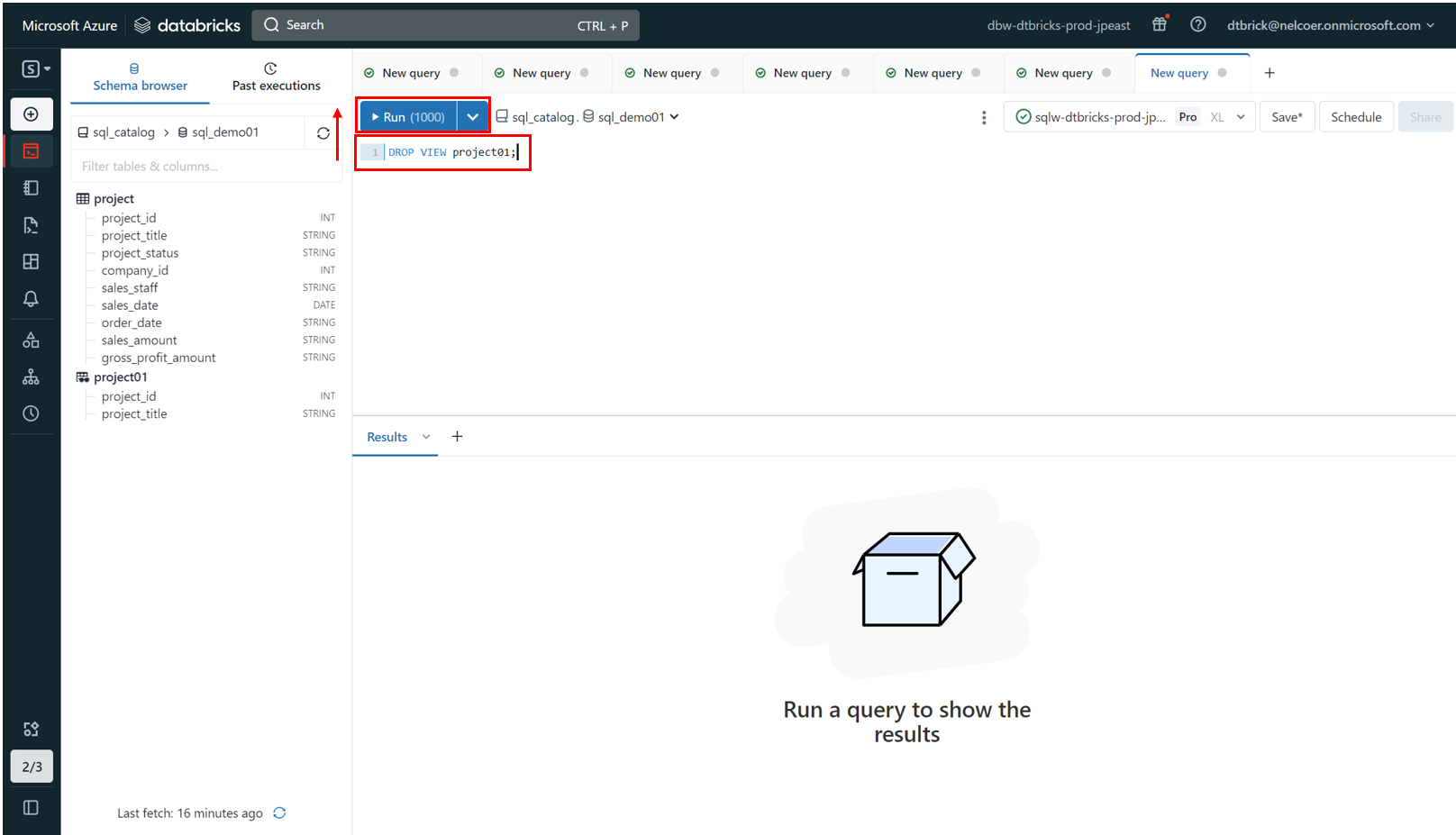Screen dimensions: 1456x835
Task: Refresh the schema browser tree
Action: [x=323, y=133]
